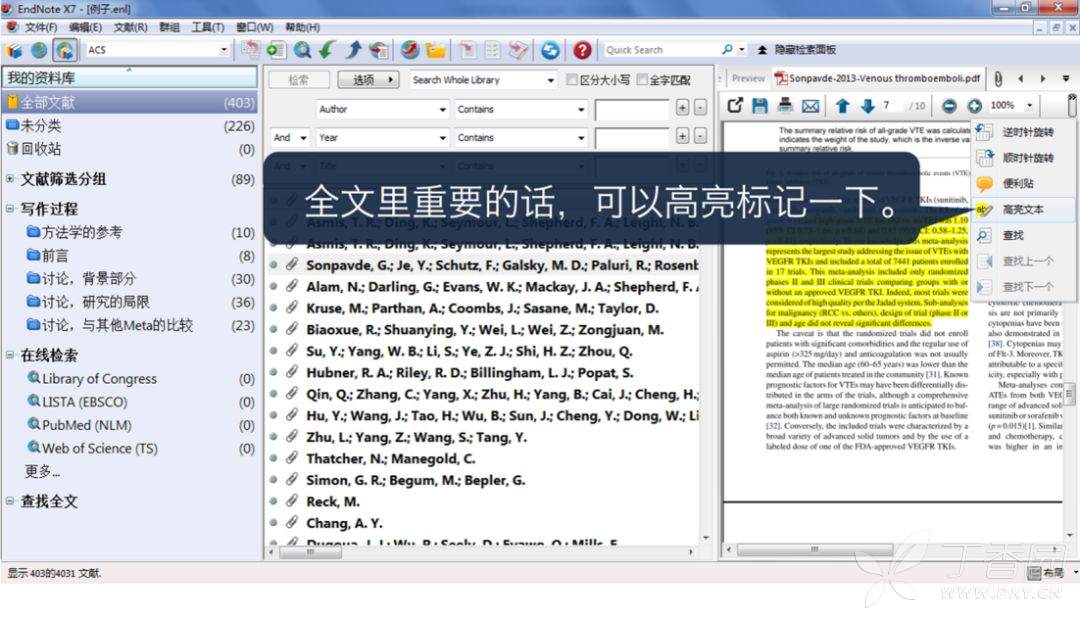Choose 逆时针旋转 from PDF tools menu

(1024, 132)
